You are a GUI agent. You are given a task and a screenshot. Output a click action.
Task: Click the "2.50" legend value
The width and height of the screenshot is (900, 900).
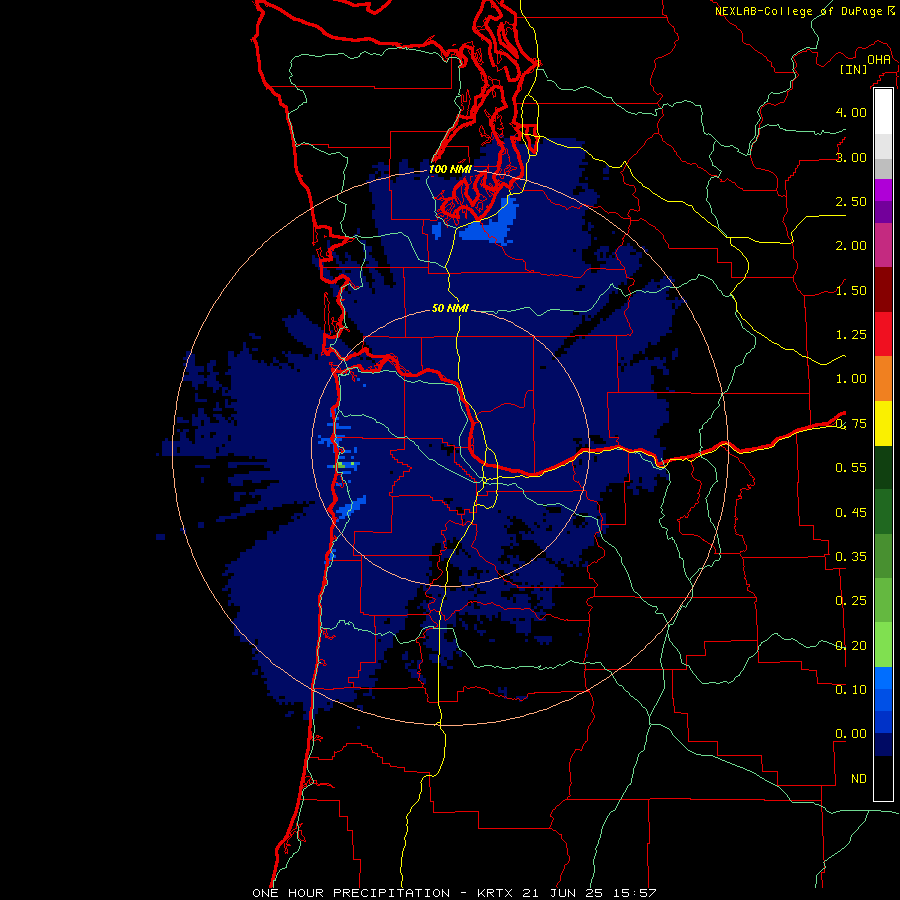851,201
